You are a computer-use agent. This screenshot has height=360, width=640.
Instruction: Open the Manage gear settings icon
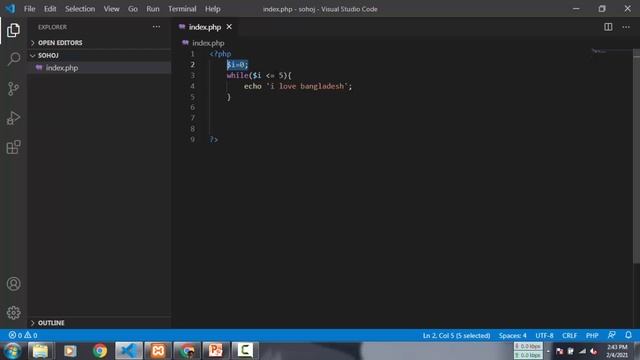pos(13,313)
